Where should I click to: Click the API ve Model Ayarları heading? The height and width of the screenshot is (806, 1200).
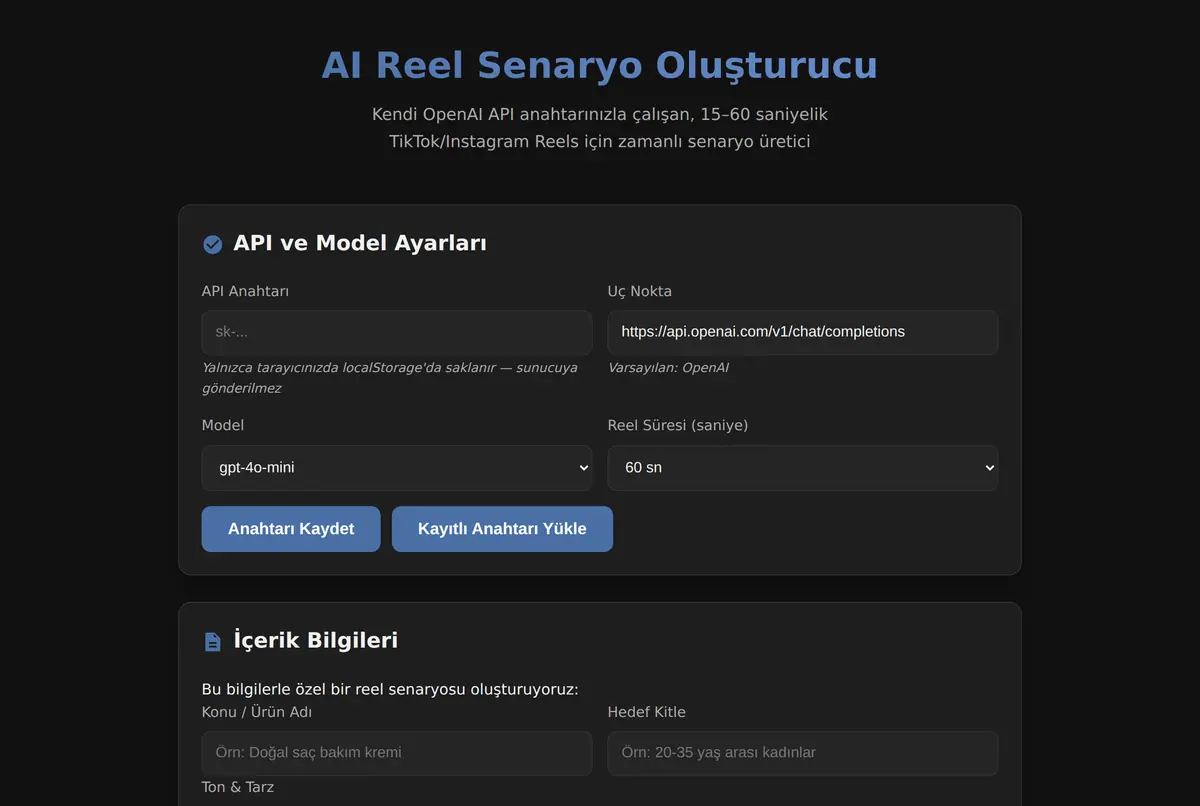pyautogui.click(x=360, y=243)
